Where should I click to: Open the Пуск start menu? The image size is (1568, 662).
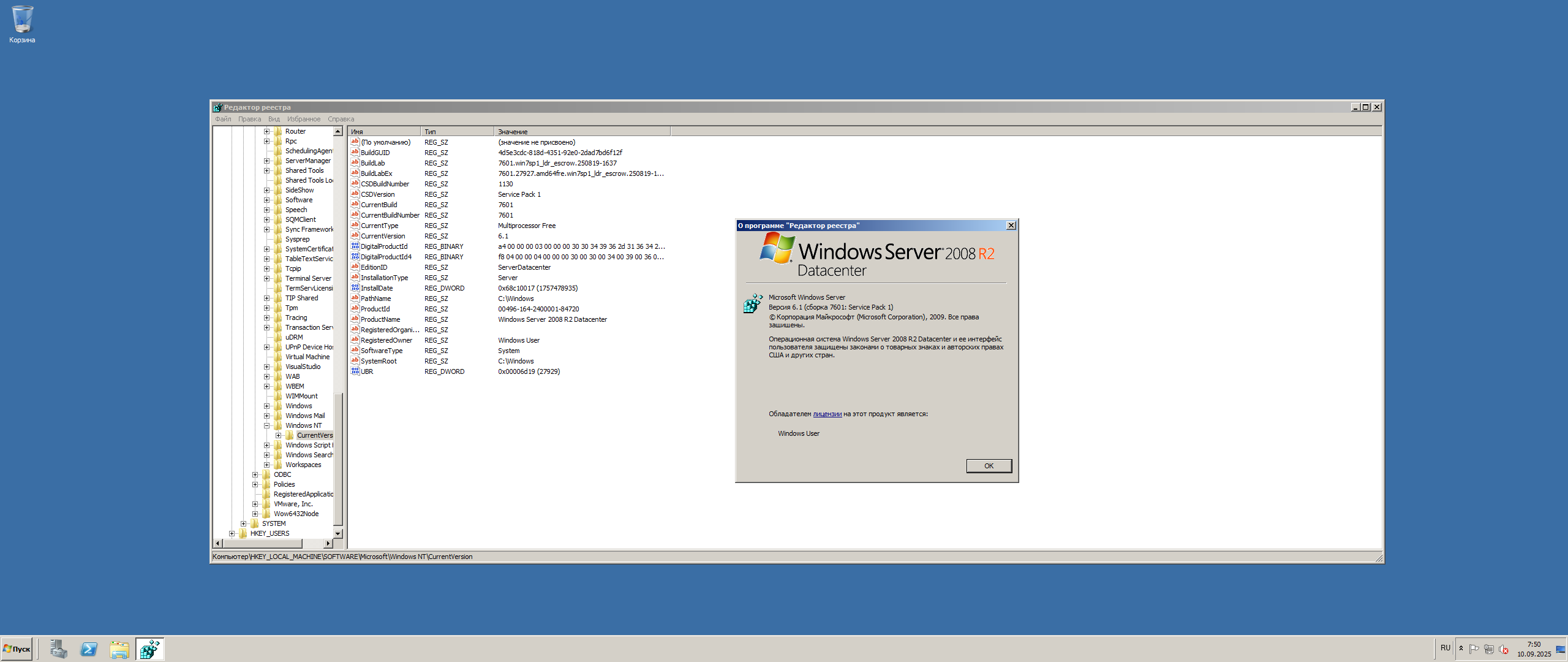point(17,649)
